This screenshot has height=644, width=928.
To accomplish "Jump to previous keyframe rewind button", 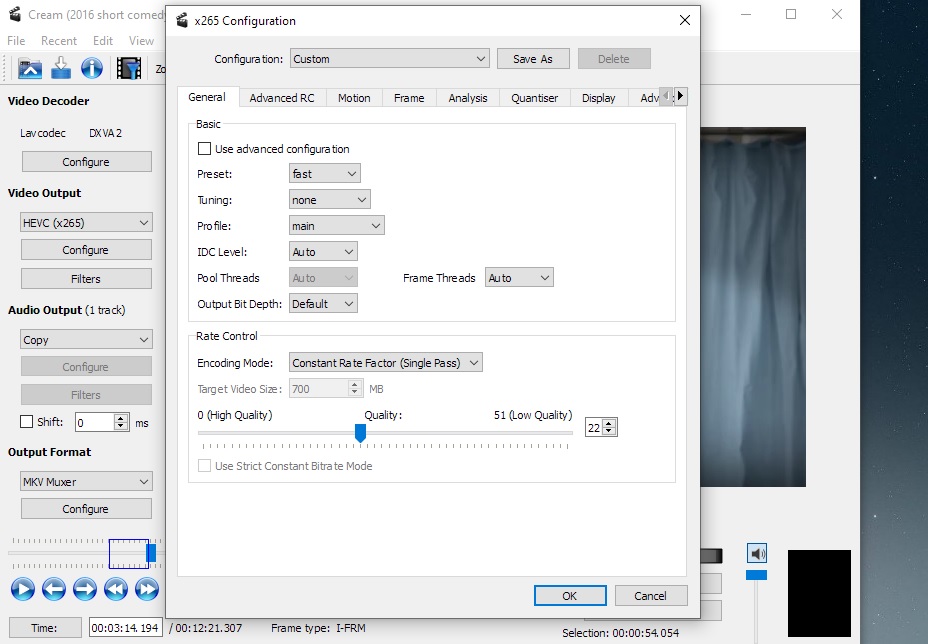I will click(115, 590).
